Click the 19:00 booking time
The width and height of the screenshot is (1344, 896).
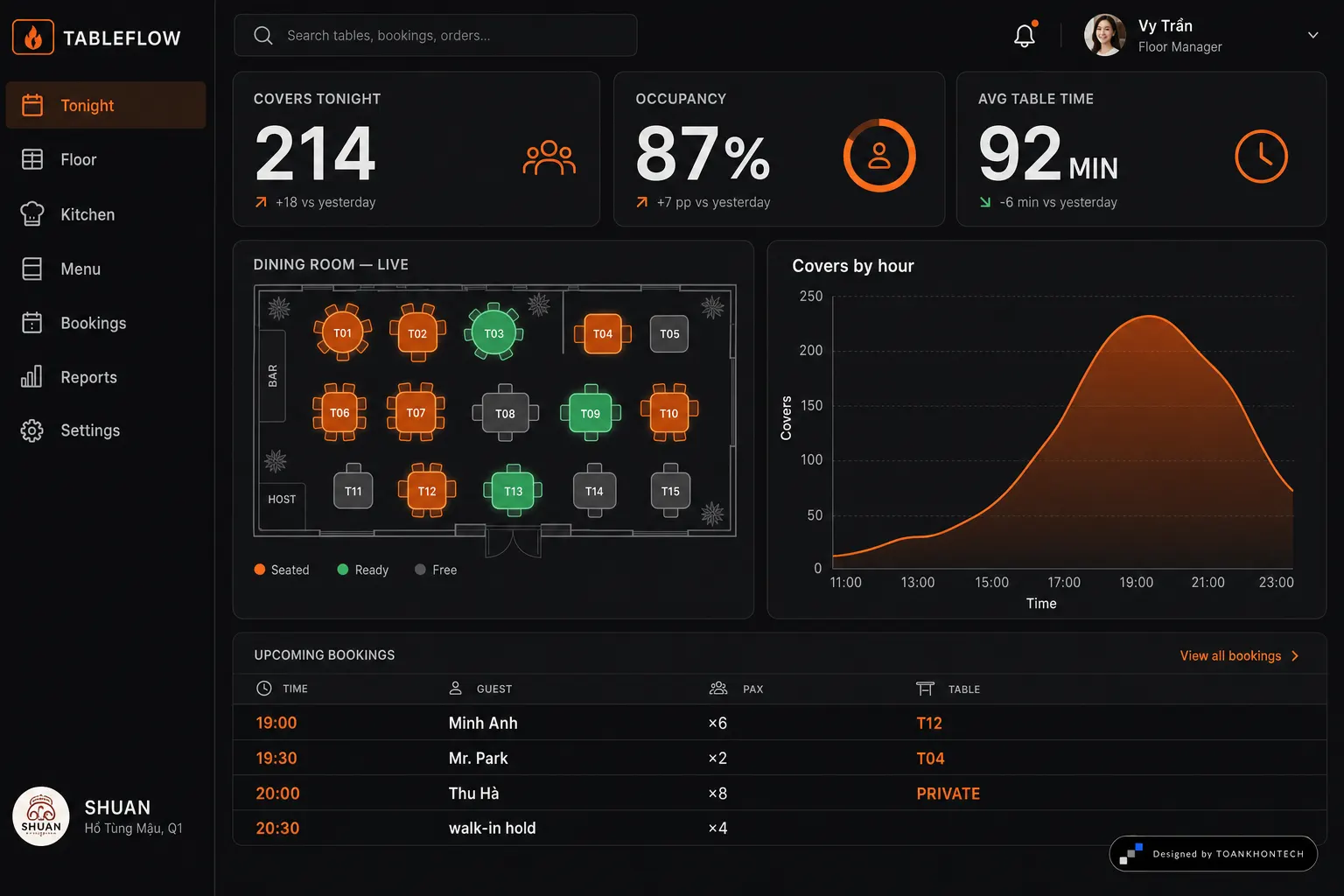(x=276, y=723)
